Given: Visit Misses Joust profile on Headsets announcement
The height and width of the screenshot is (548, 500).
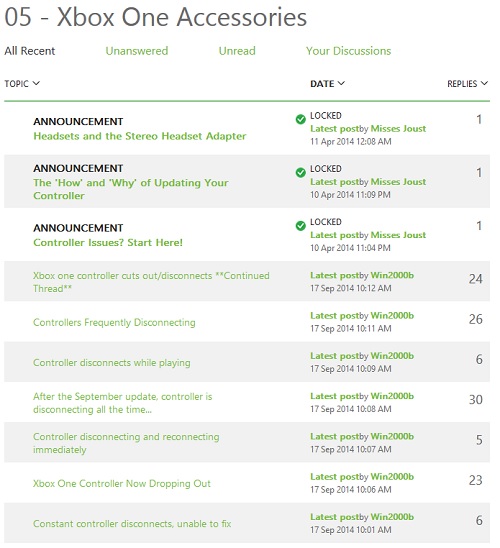Looking at the screenshot, I should point(398,129).
